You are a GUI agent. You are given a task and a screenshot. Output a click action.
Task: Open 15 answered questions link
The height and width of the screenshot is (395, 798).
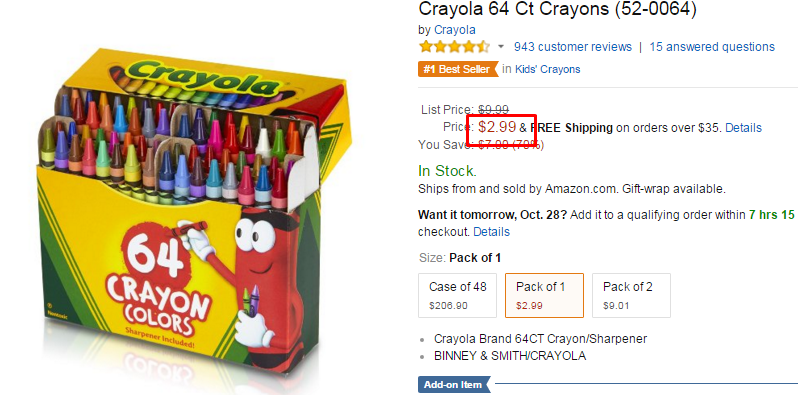(x=712, y=47)
